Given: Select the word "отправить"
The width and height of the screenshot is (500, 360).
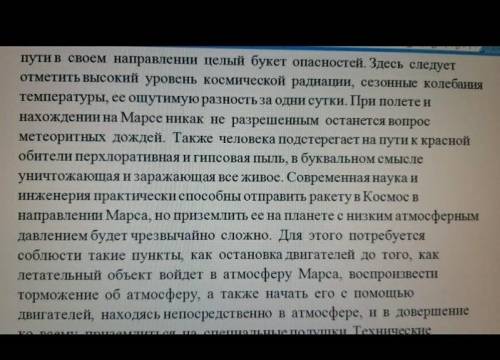Looking at the screenshot, I should point(275,197).
